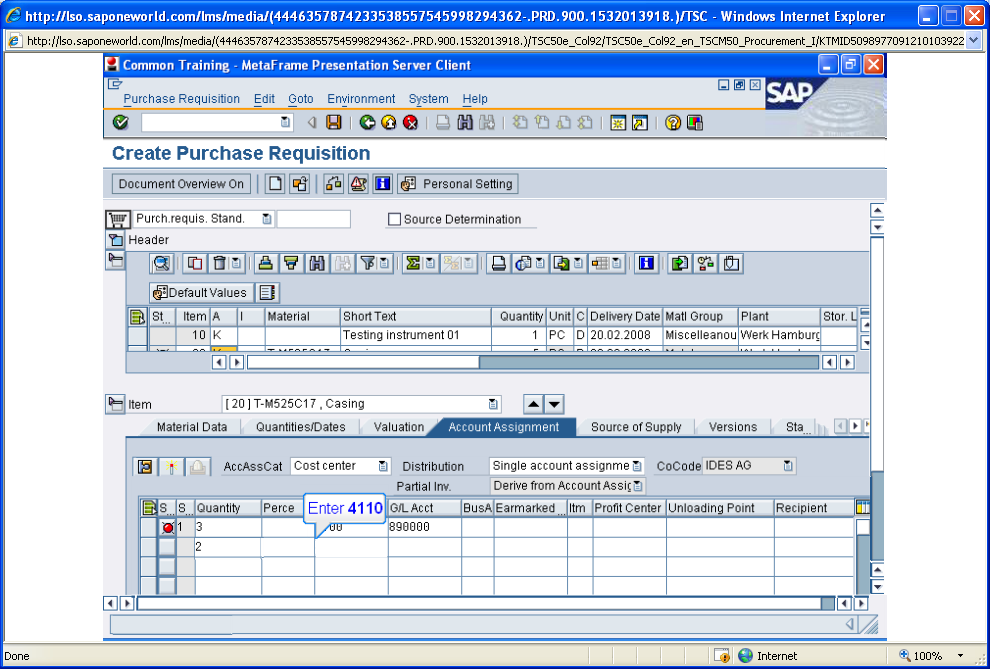This screenshot has width=990, height=669.
Task: Open the Environment menu
Action: pyautogui.click(x=361, y=99)
